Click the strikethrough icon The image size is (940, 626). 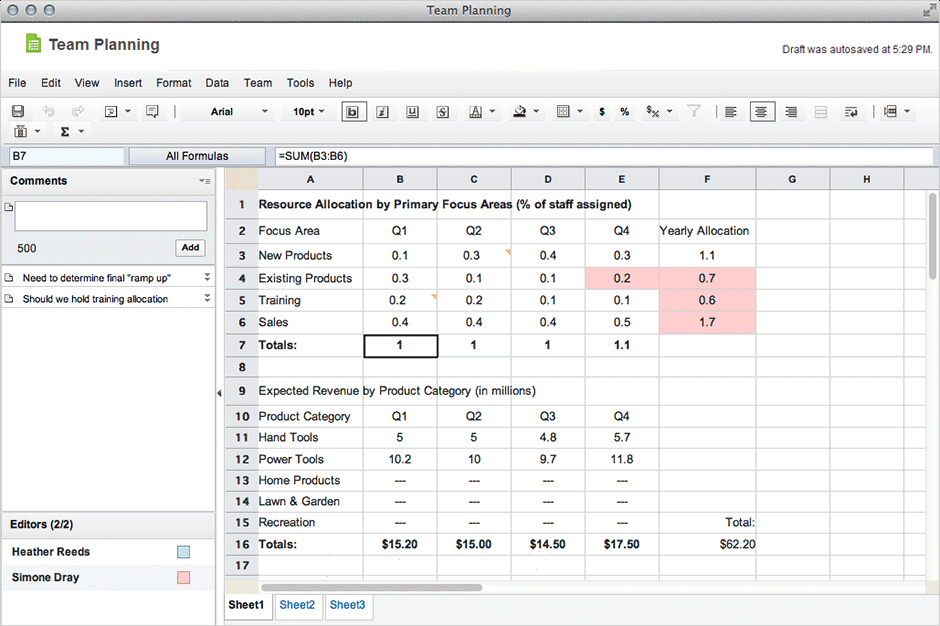coord(441,112)
